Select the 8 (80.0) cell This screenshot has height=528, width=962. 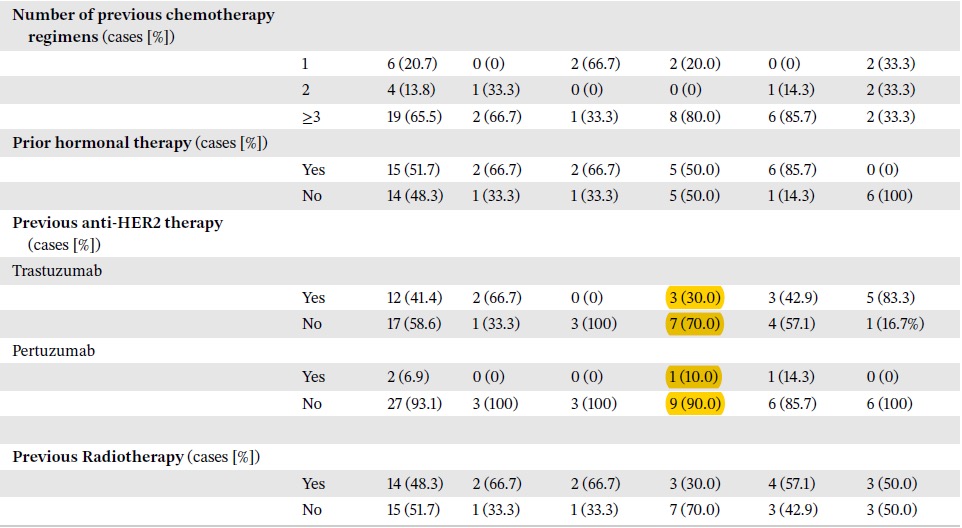[695, 117]
